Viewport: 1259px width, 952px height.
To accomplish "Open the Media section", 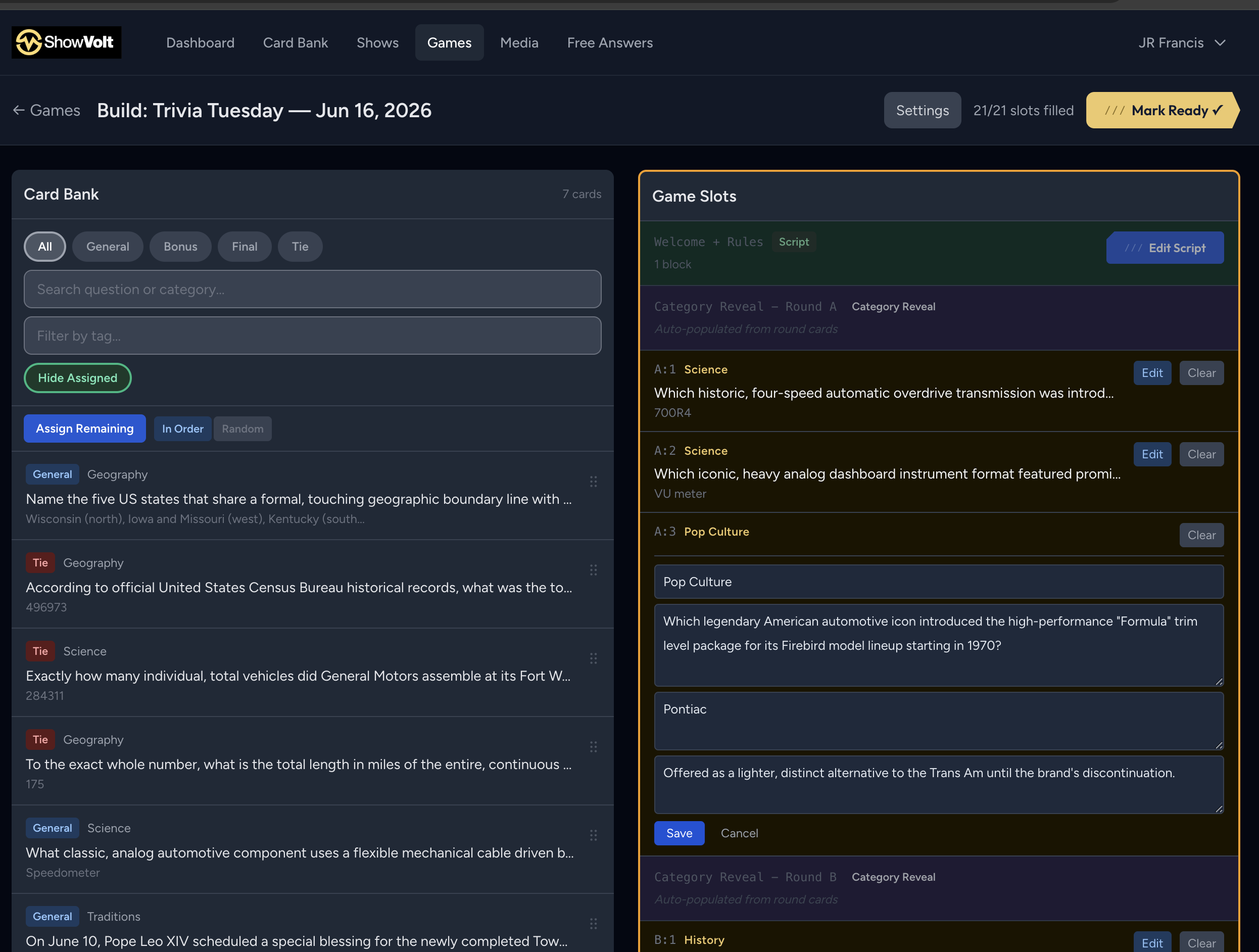I will tap(518, 43).
